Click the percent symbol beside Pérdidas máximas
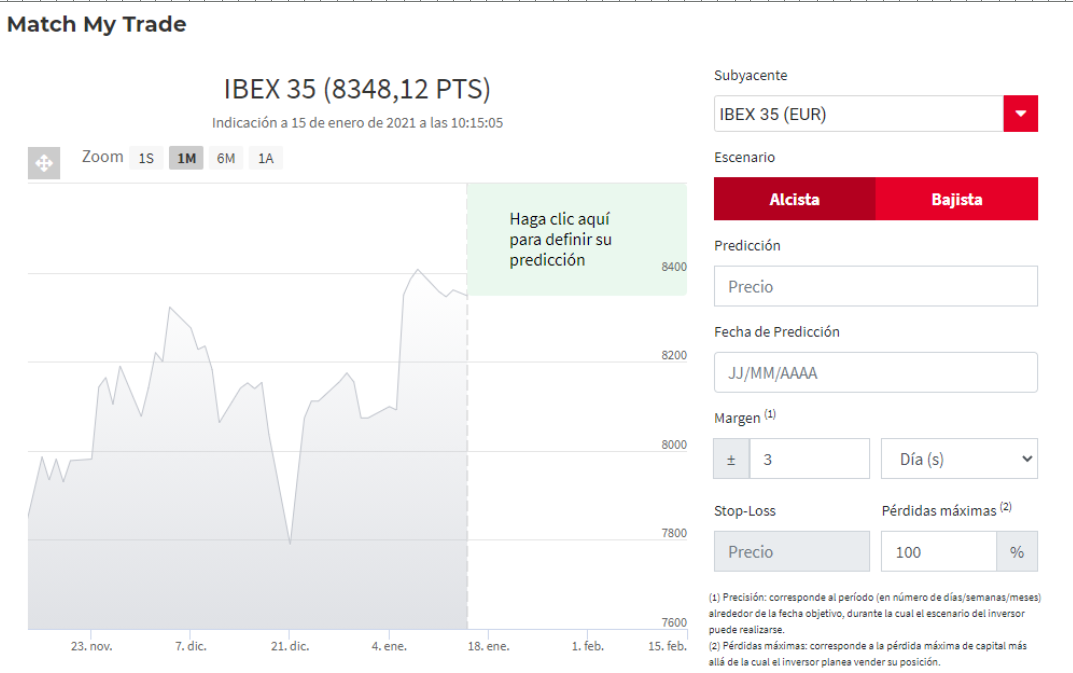Screen dimensions: 1073x673 click(x=1017, y=551)
